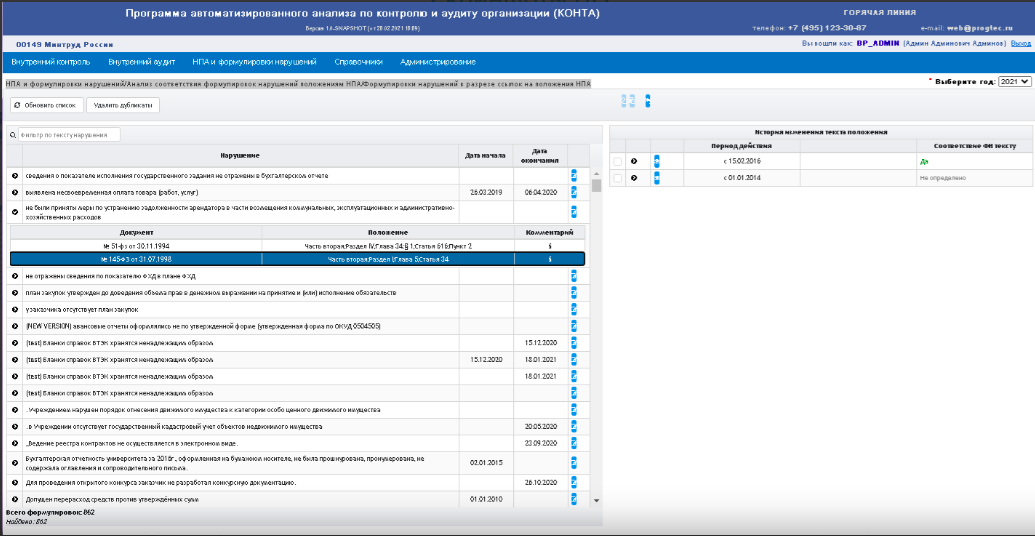The width and height of the screenshot is (1035, 536).
Task: Click blue icon in history row 'с 15.02.2016'
Action: 657,161
